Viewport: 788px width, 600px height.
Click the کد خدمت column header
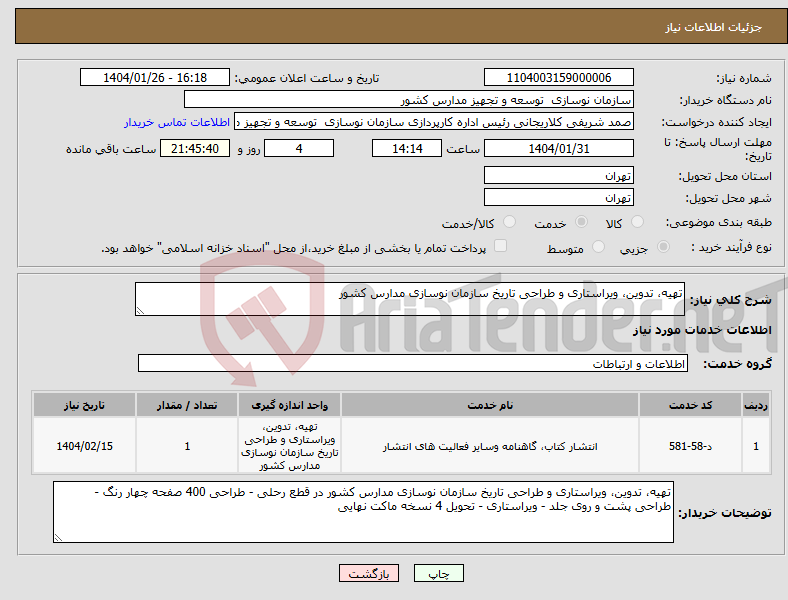click(x=691, y=405)
